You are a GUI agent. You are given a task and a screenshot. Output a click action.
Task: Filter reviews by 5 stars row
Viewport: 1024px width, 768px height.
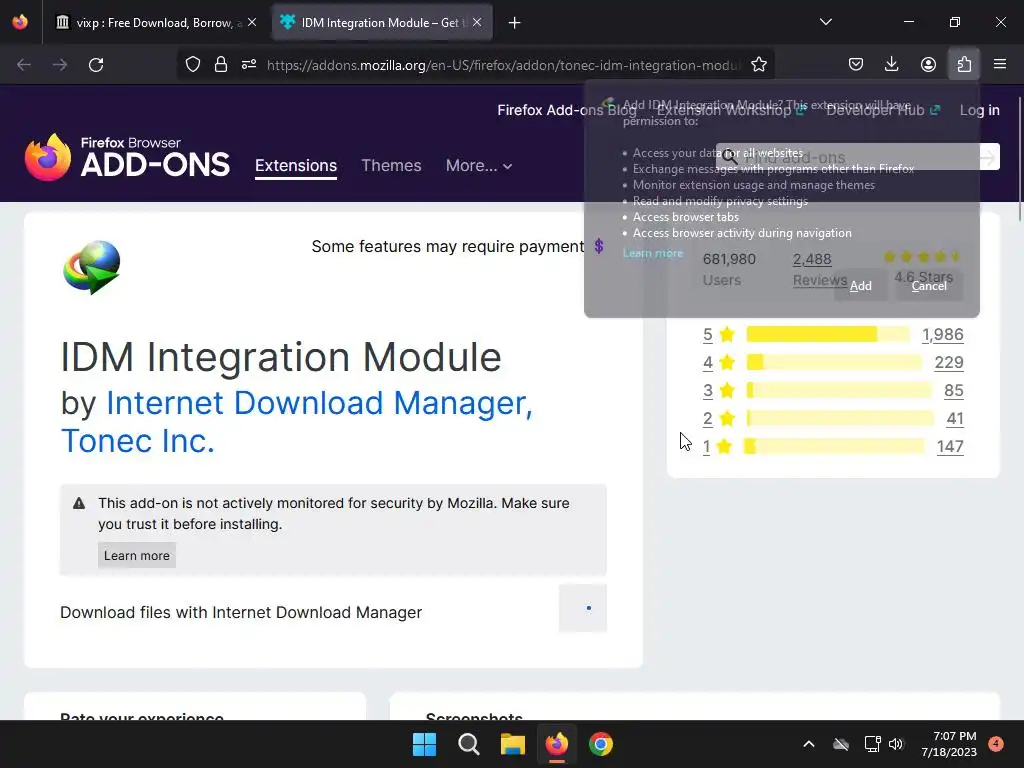click(833, 334)
